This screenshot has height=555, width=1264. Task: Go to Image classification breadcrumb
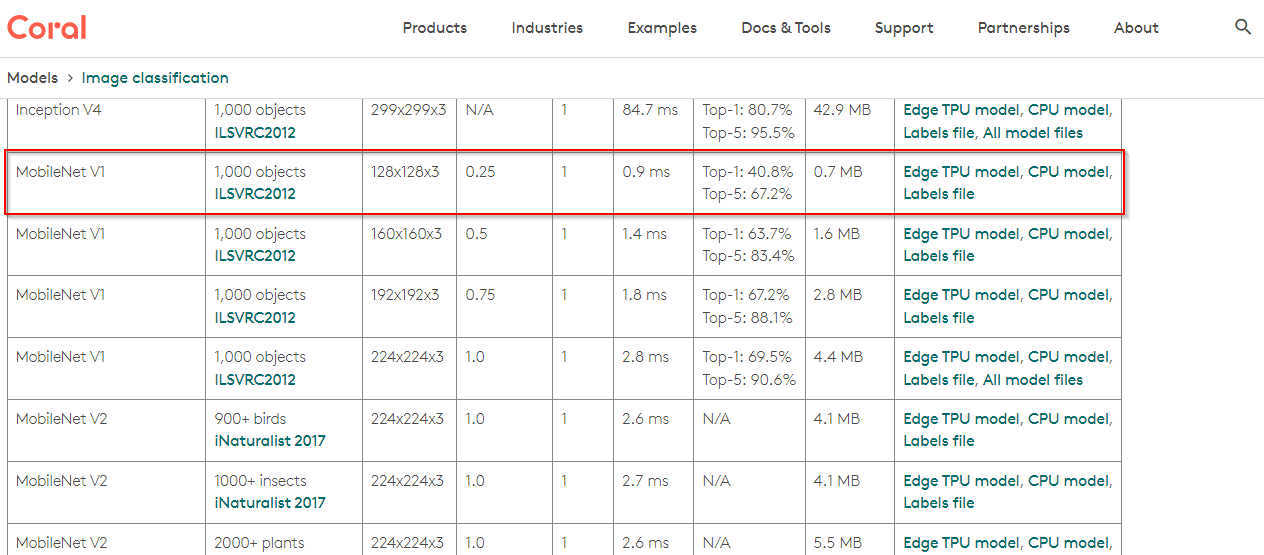(x=155, y=78)
